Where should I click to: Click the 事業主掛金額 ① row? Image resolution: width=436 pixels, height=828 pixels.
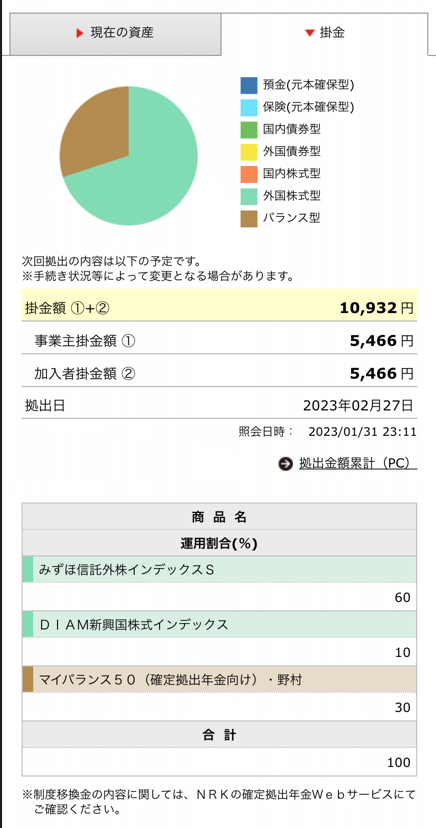219,342
